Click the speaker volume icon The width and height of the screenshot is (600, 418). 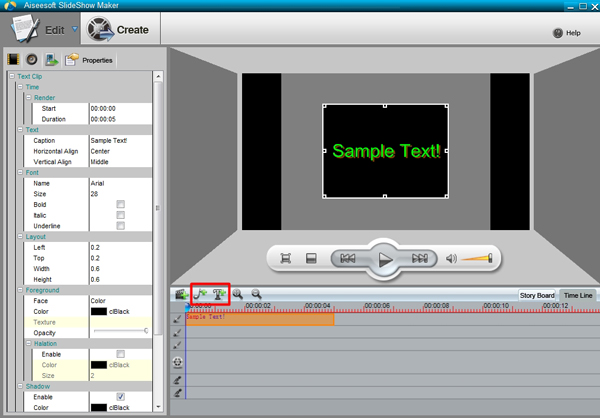(x=451, y=259)
